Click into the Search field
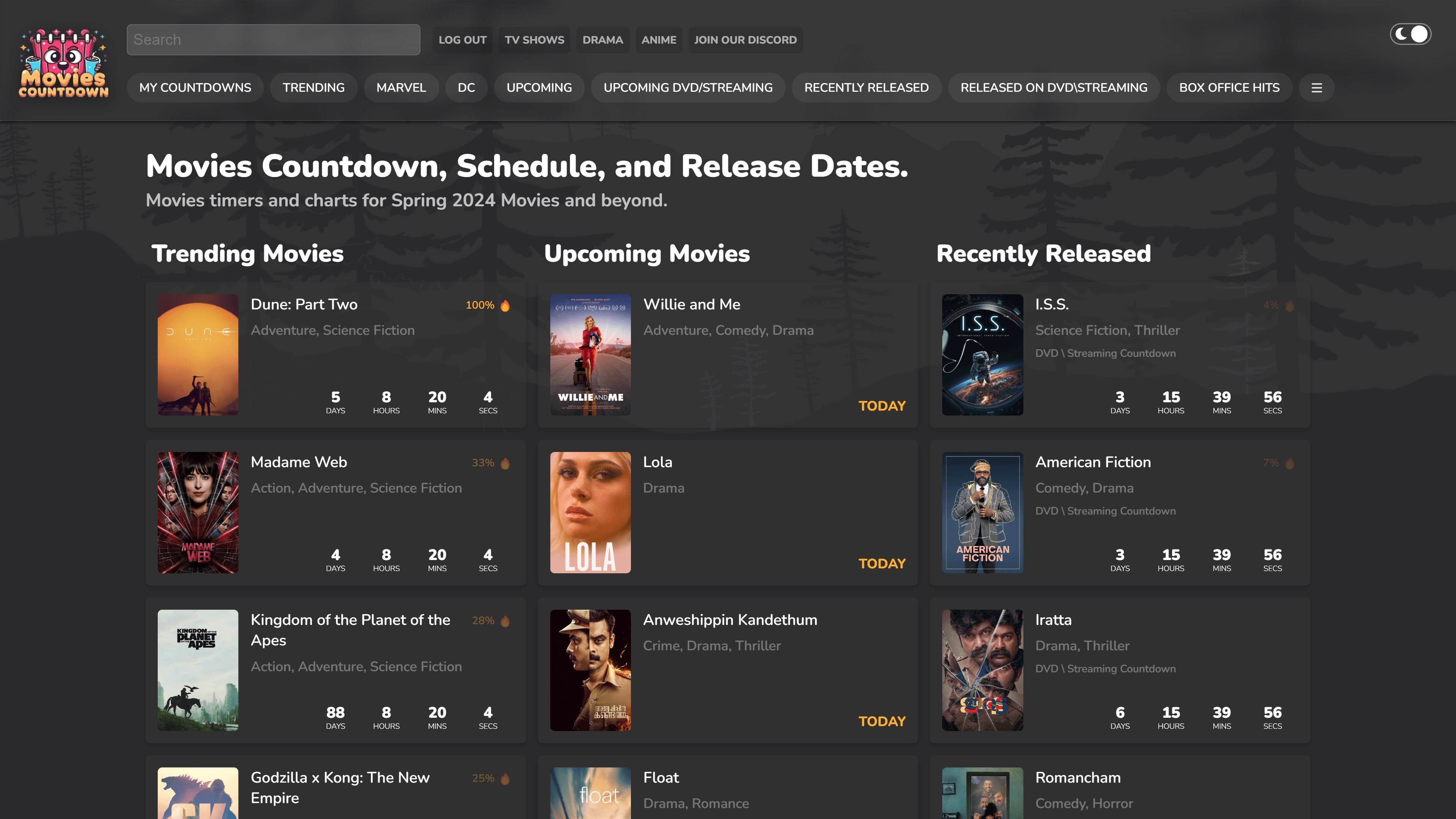This screenshot has height=819, width=1456. pos(273,39)
